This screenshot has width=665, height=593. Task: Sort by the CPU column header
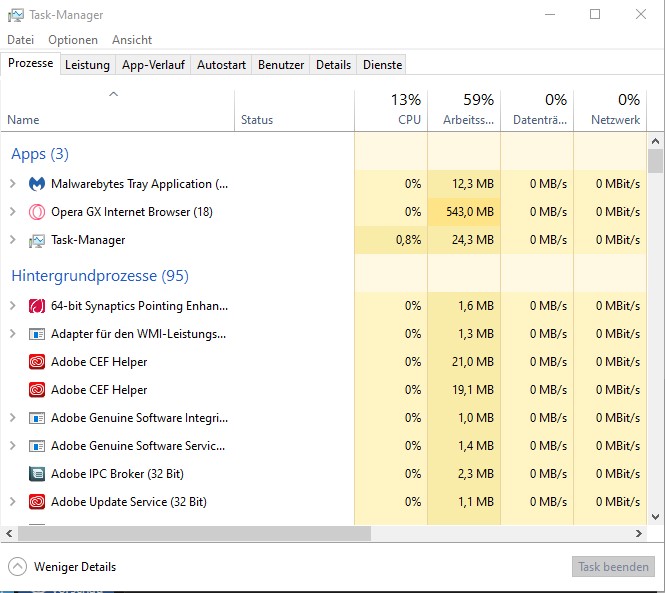click(391, 111)
